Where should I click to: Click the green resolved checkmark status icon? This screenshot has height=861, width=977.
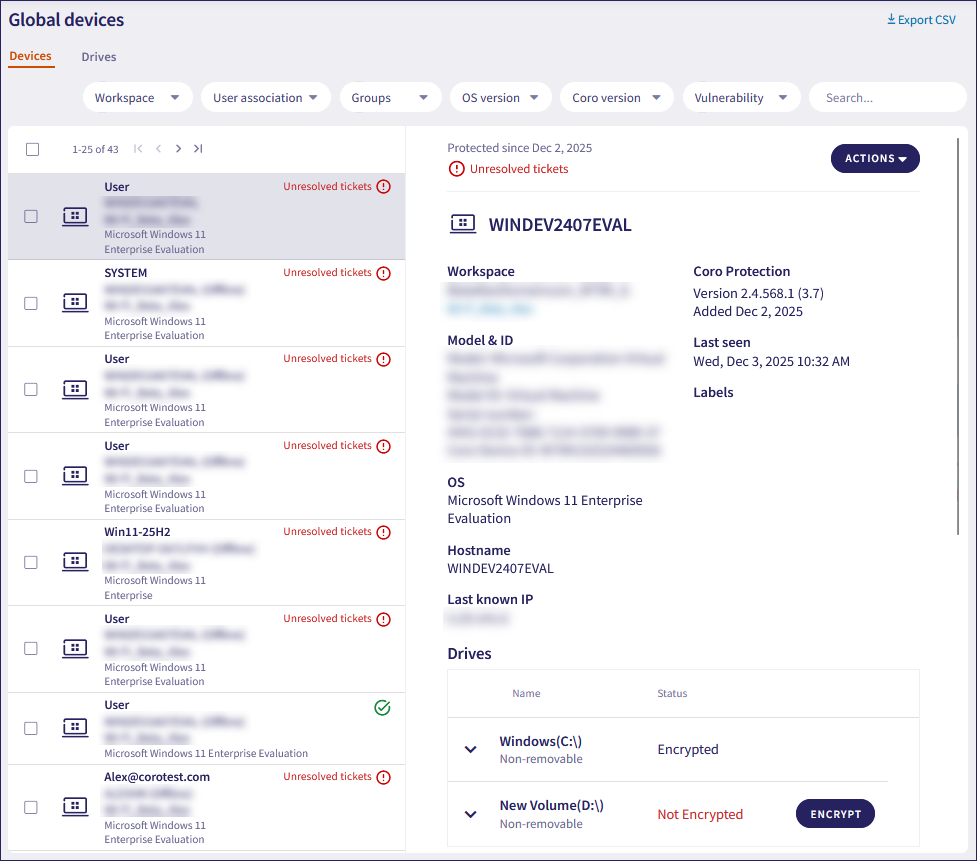point(382,708)
